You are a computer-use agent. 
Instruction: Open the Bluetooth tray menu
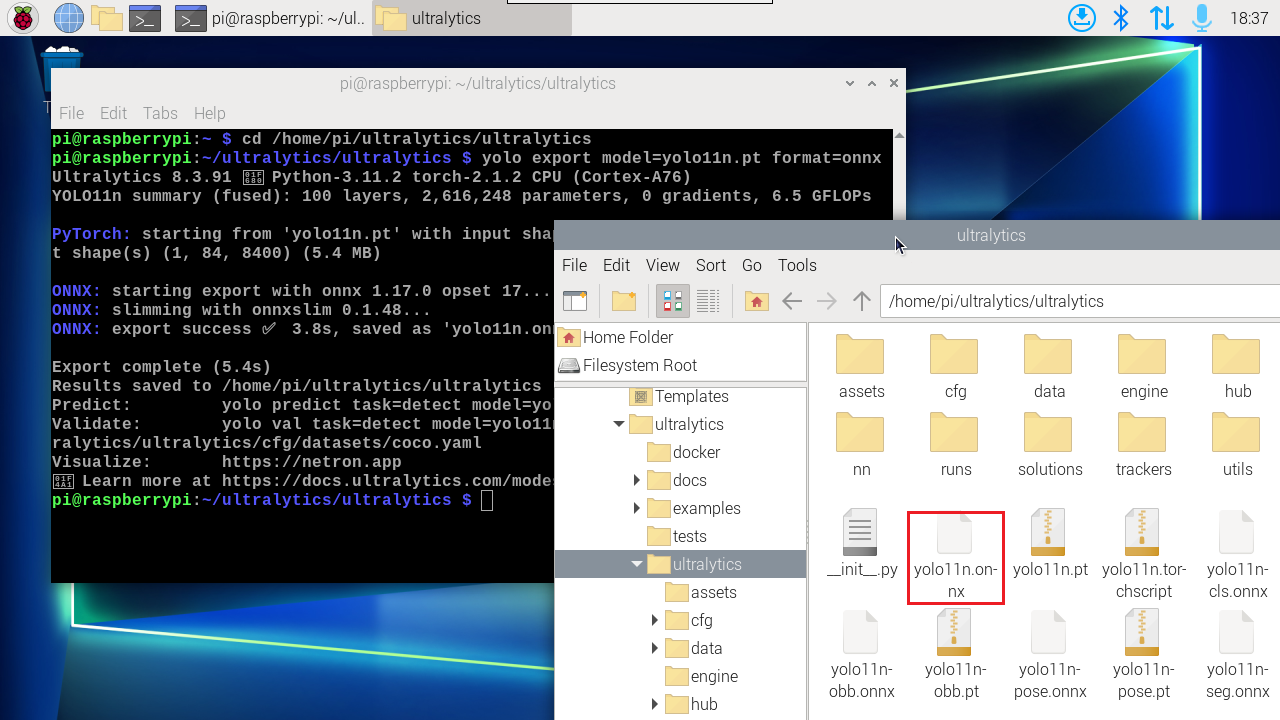point(1121,18)
